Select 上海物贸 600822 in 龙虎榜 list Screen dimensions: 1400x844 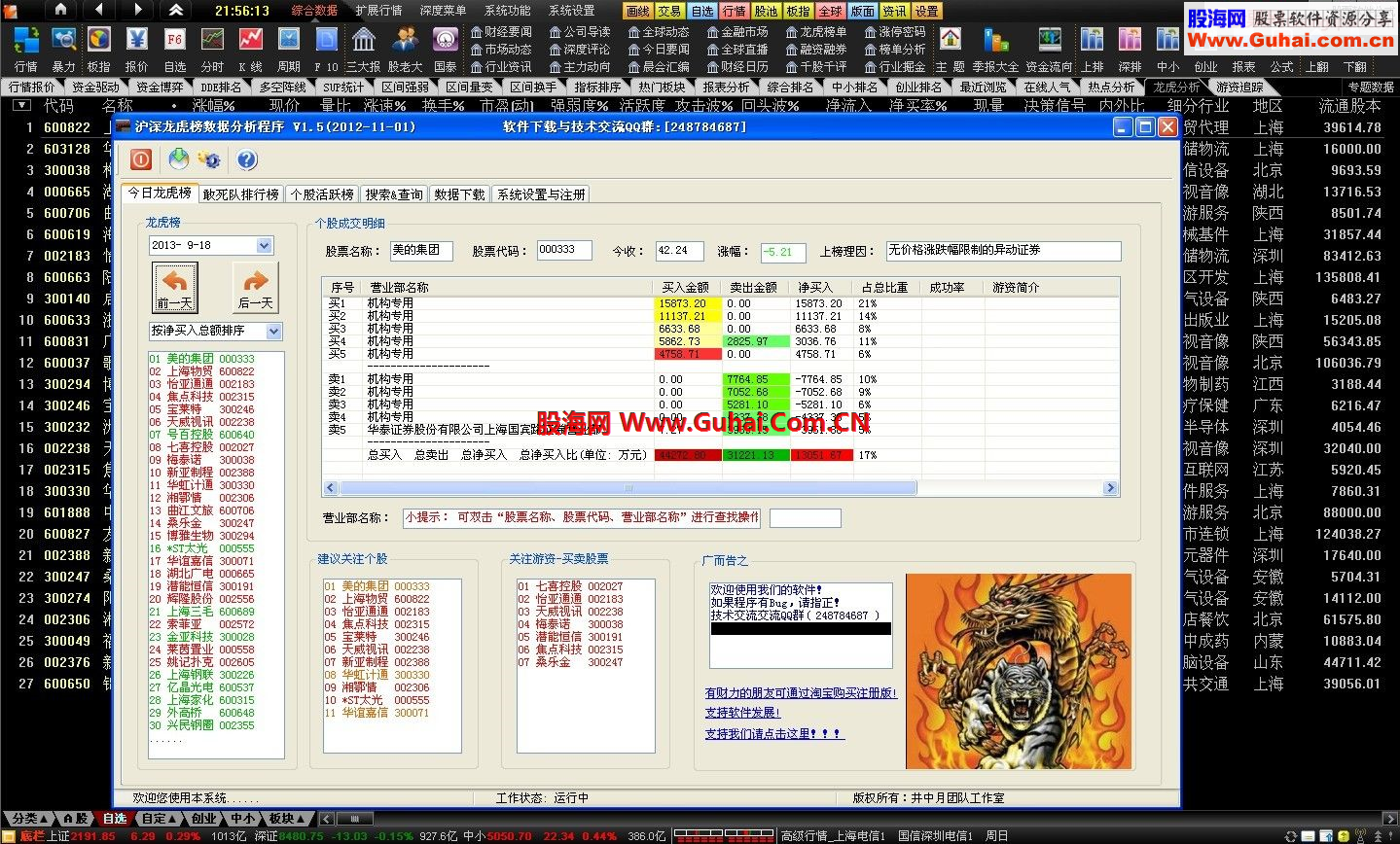pos(202,371)
